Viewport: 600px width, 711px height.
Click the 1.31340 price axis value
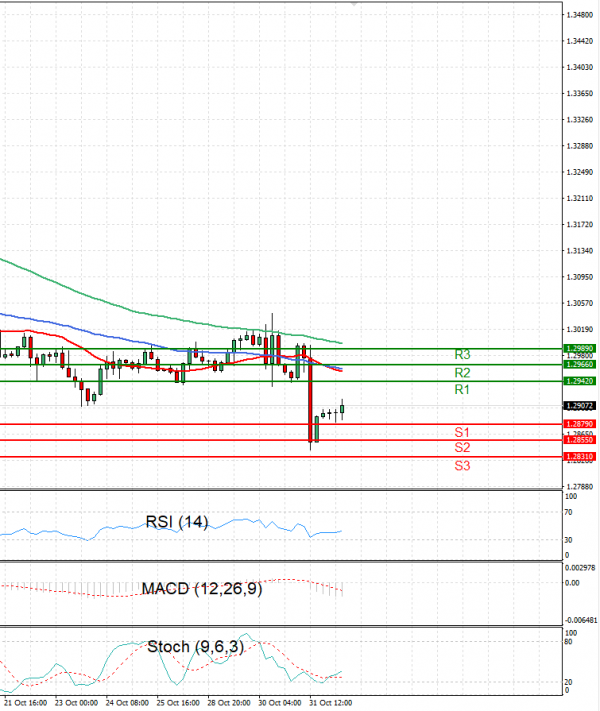click(580, 251)
